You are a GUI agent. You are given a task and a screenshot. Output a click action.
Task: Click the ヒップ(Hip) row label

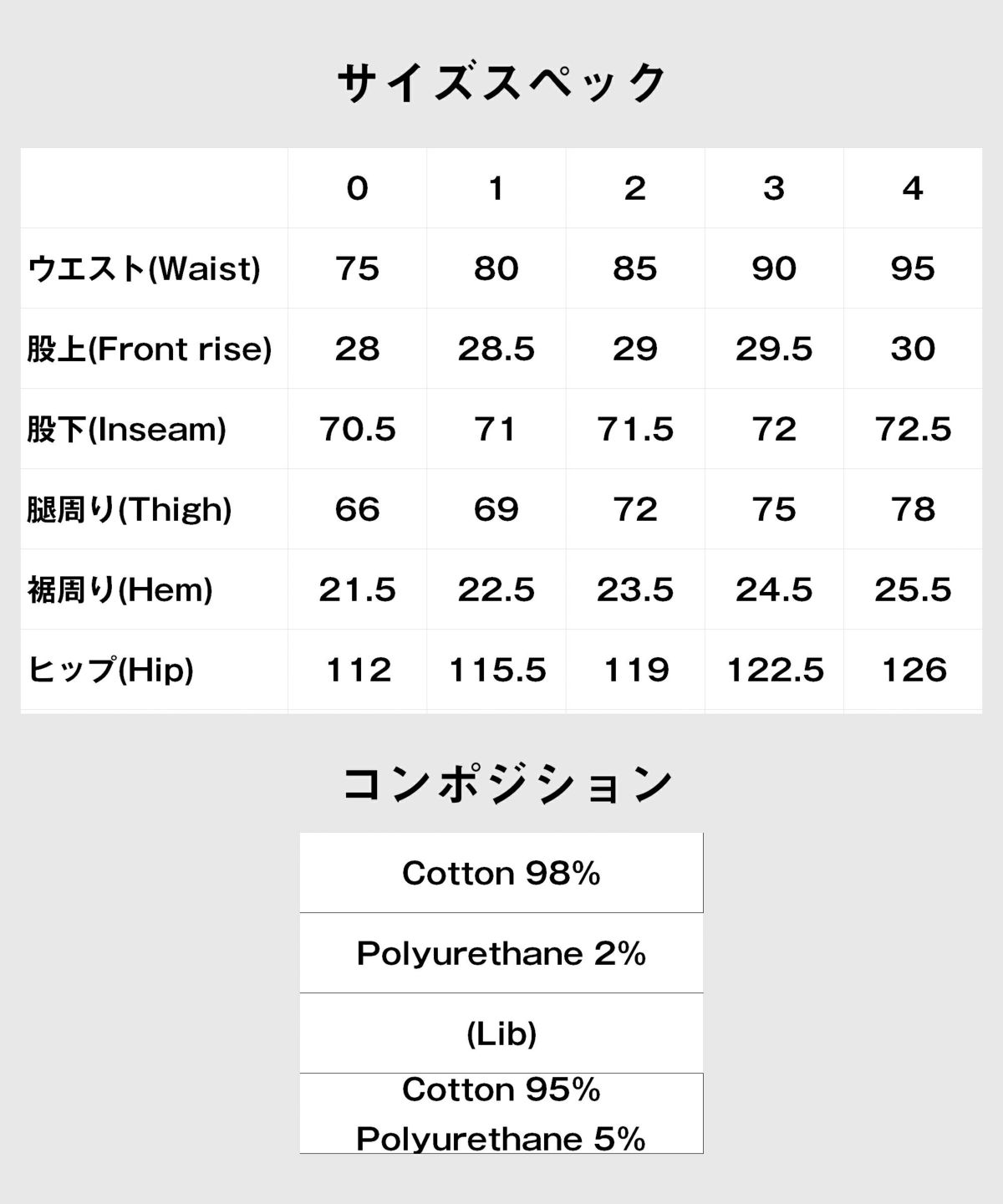tap(110, 670)
